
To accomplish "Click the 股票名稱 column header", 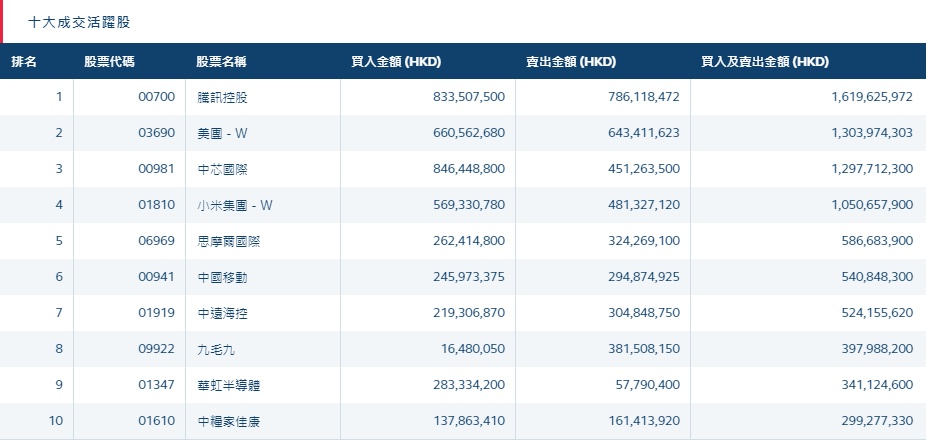I will (222, 62).
